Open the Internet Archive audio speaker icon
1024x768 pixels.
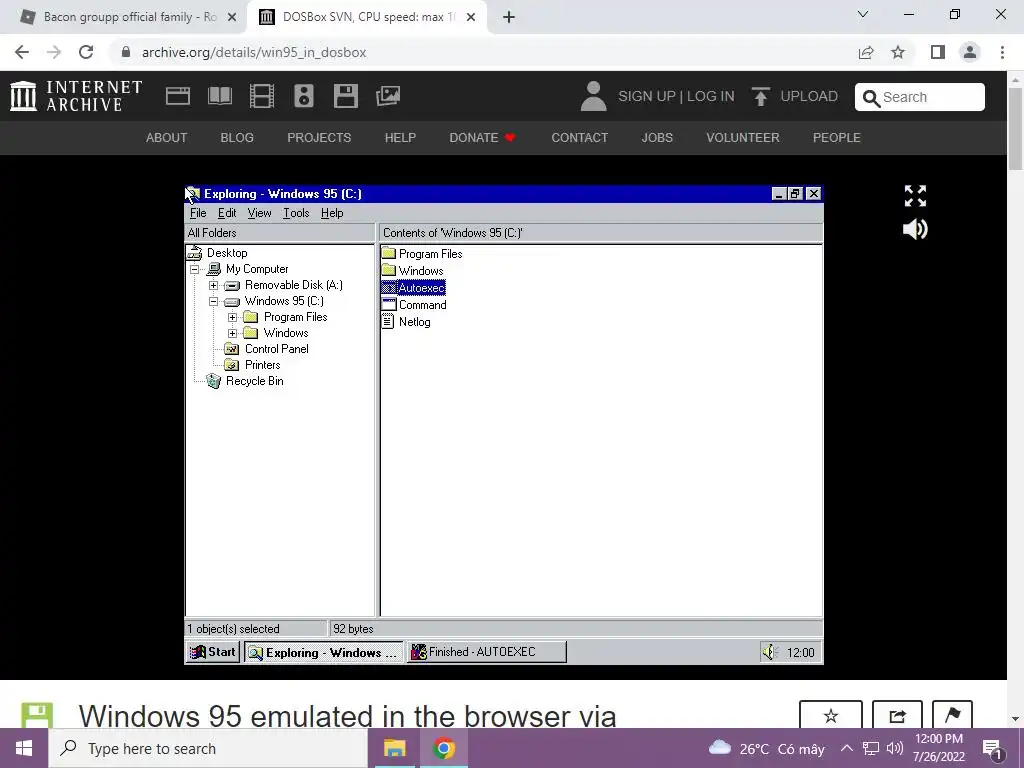pyautogui.click(x=304, y=96)
